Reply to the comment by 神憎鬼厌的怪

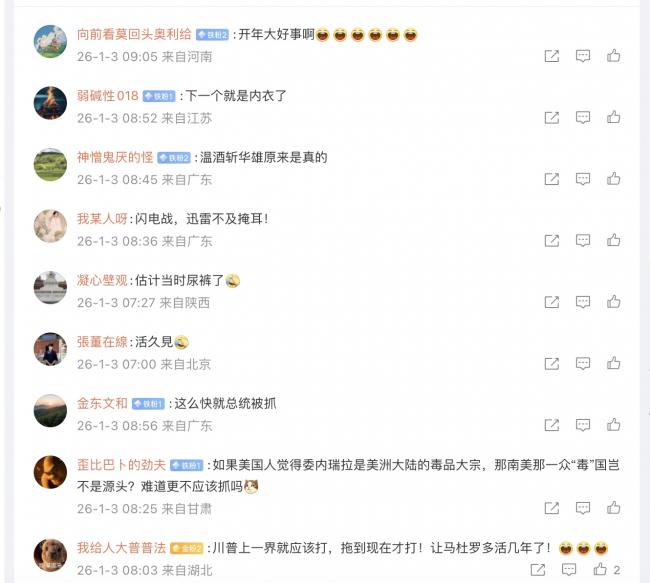tap(583, 179)
